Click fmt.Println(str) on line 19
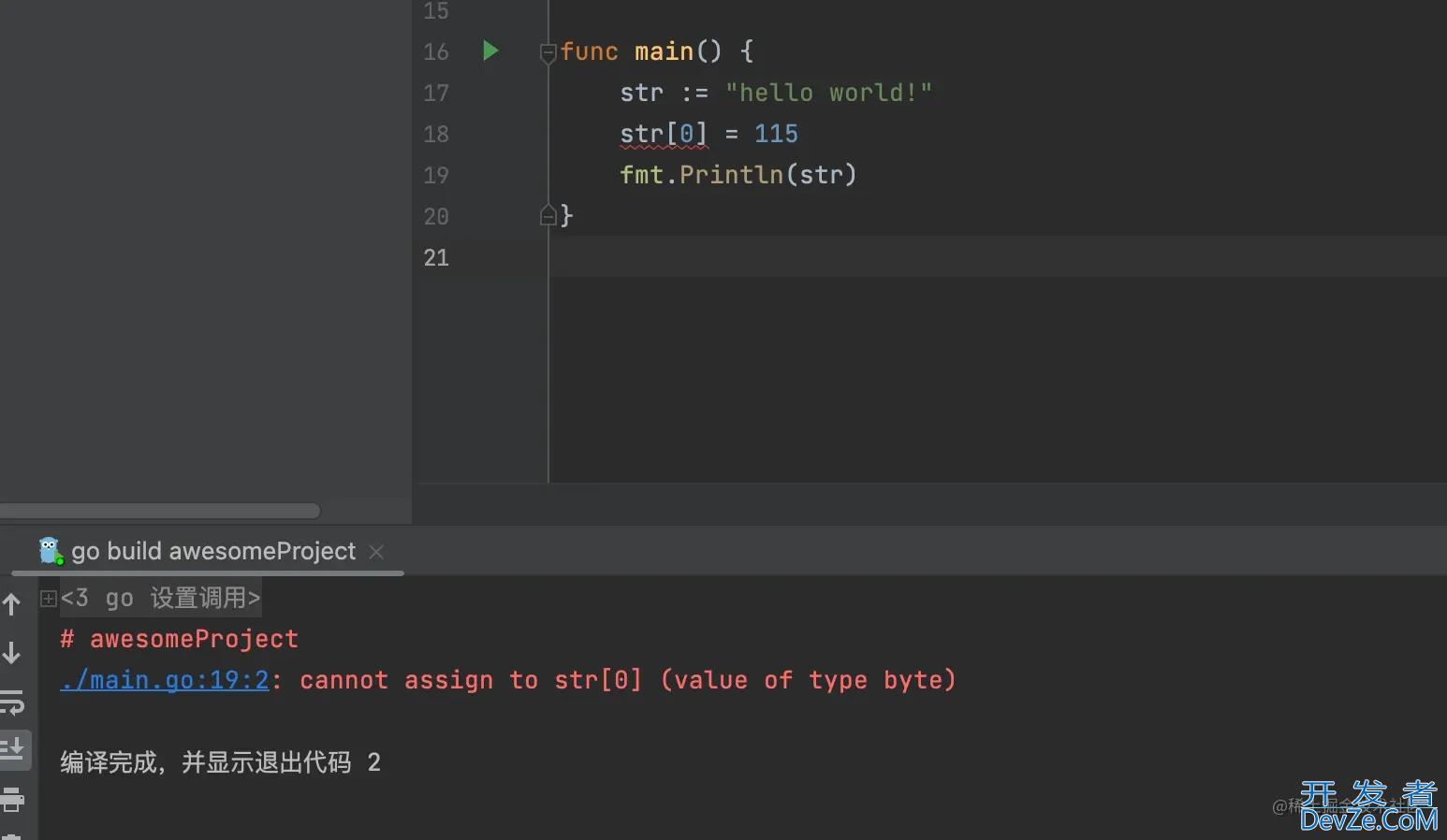 738,175
